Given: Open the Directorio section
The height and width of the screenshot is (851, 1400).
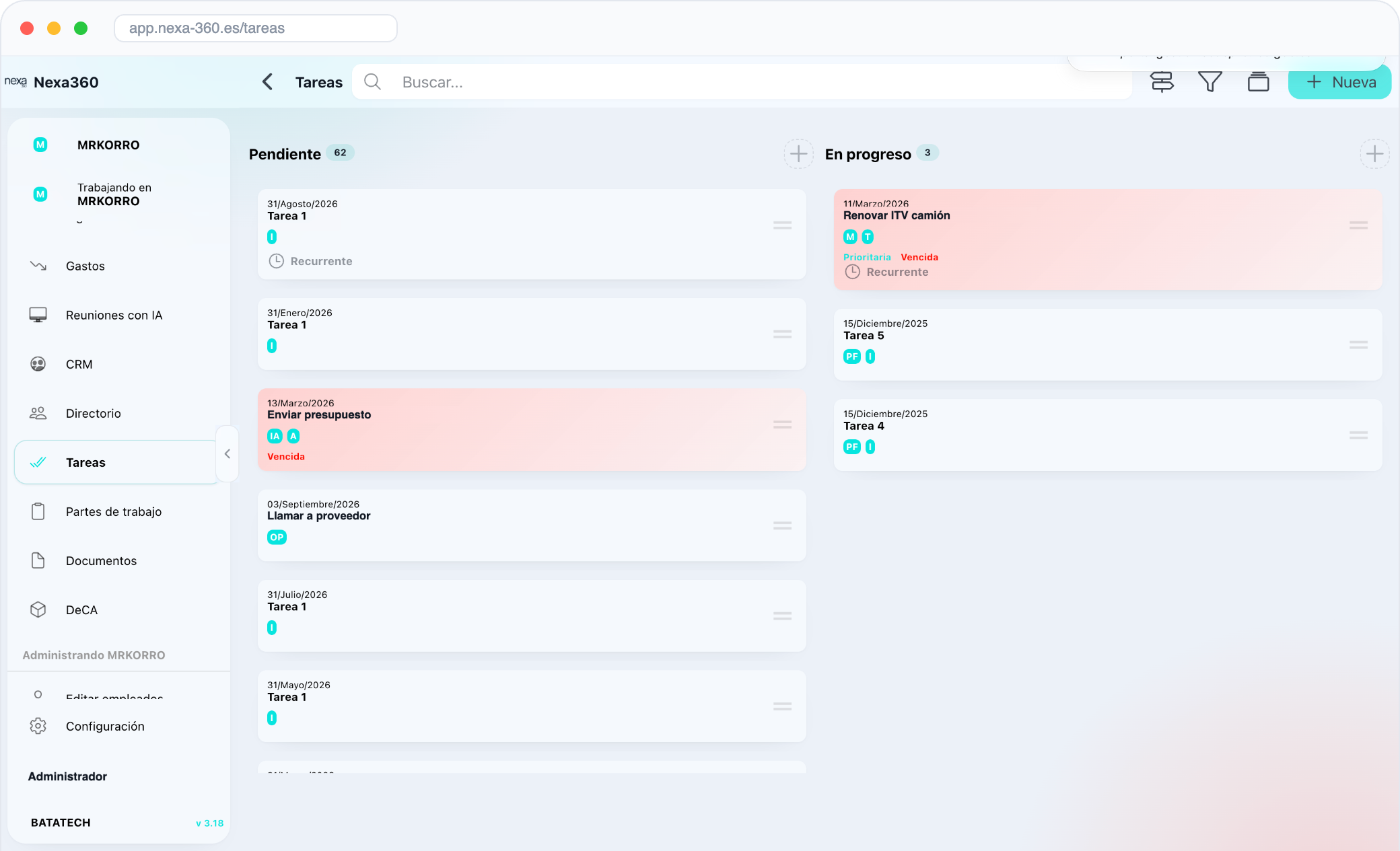Looking at the screenshot, I should click(x=120, y=413).
